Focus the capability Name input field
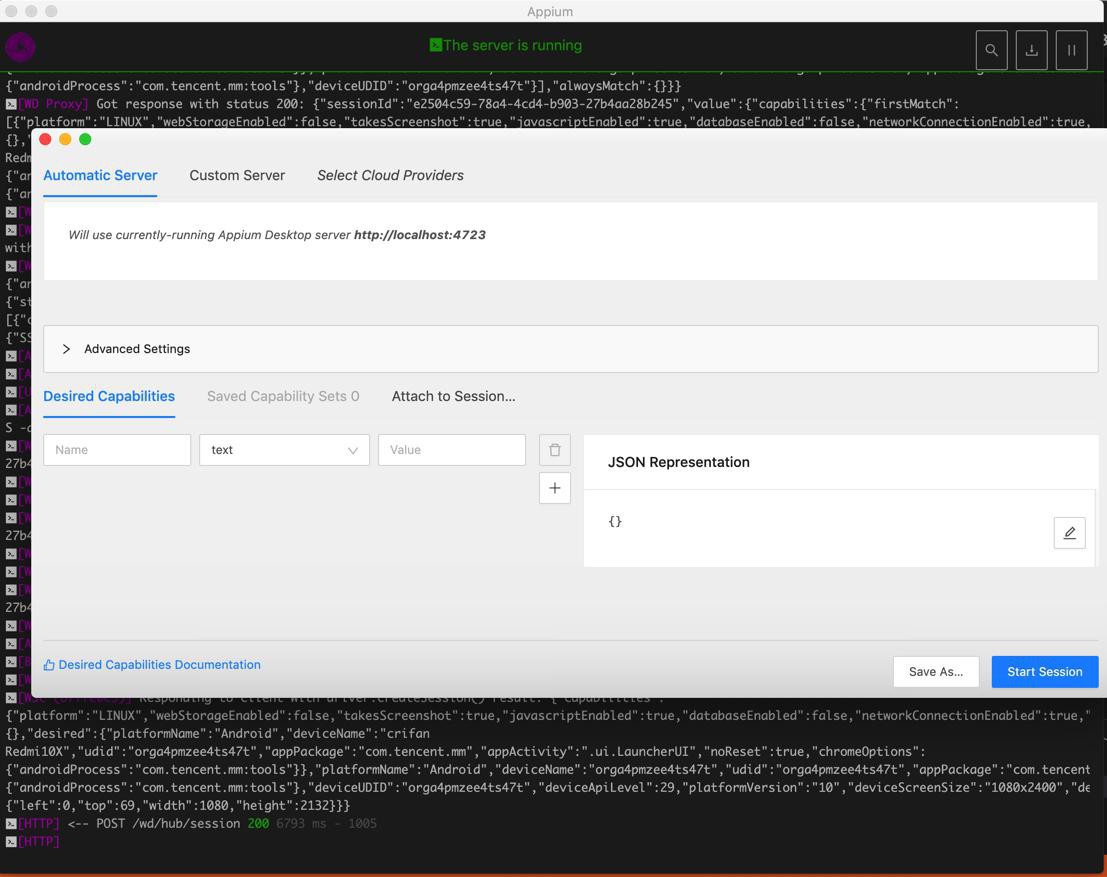Image resolution: width=1107 pixels, height=877 pixels. coord(117,450)
